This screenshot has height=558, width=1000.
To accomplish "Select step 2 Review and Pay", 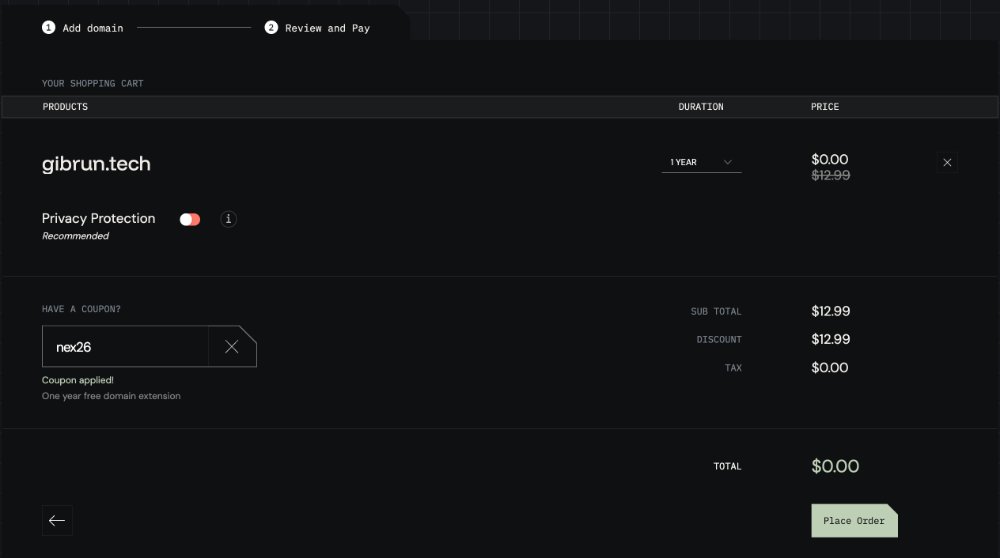I will (x=317, y=28).
